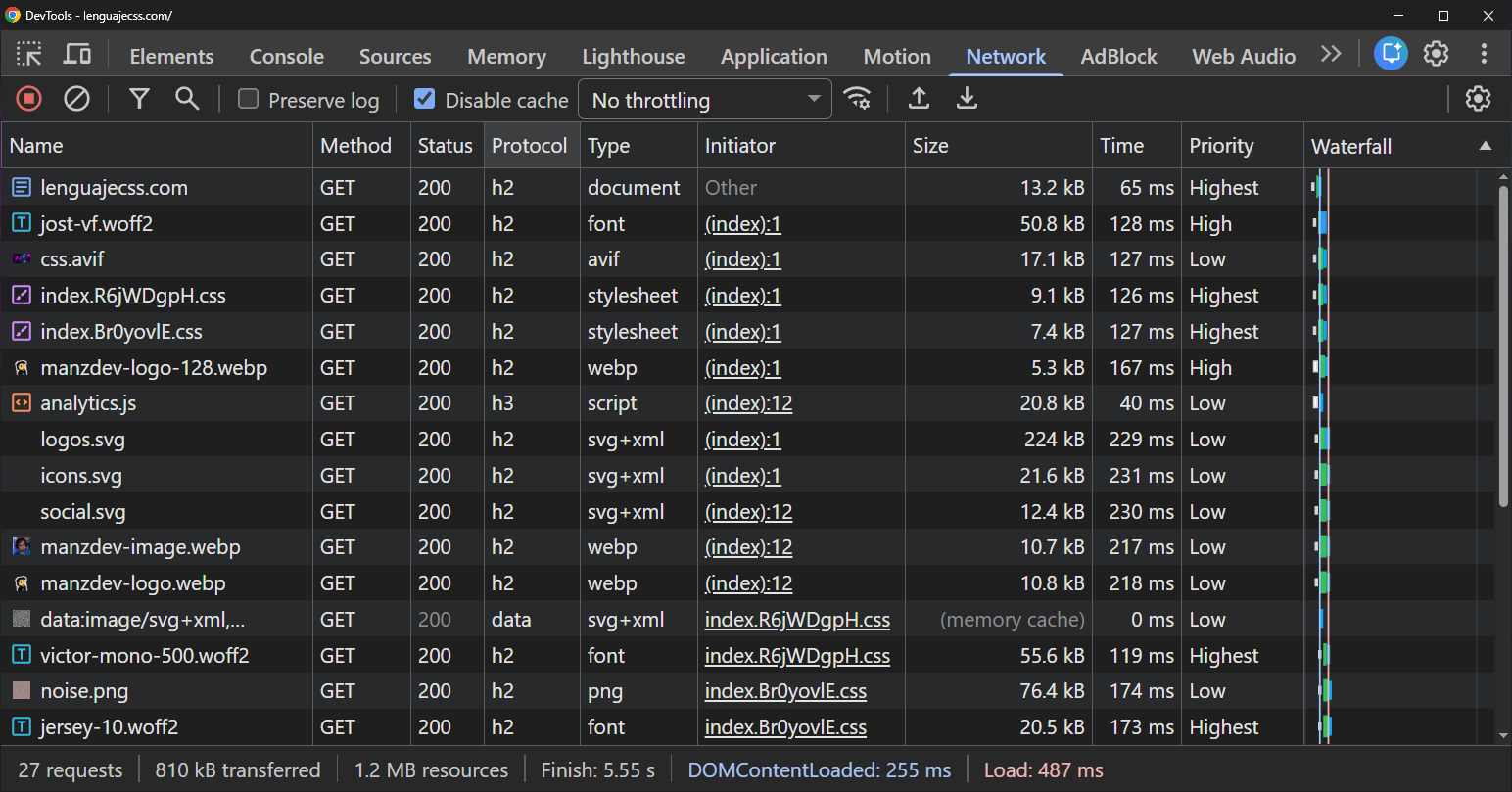Uncheck the Disable cache checkbox

[x=424, y=99]
